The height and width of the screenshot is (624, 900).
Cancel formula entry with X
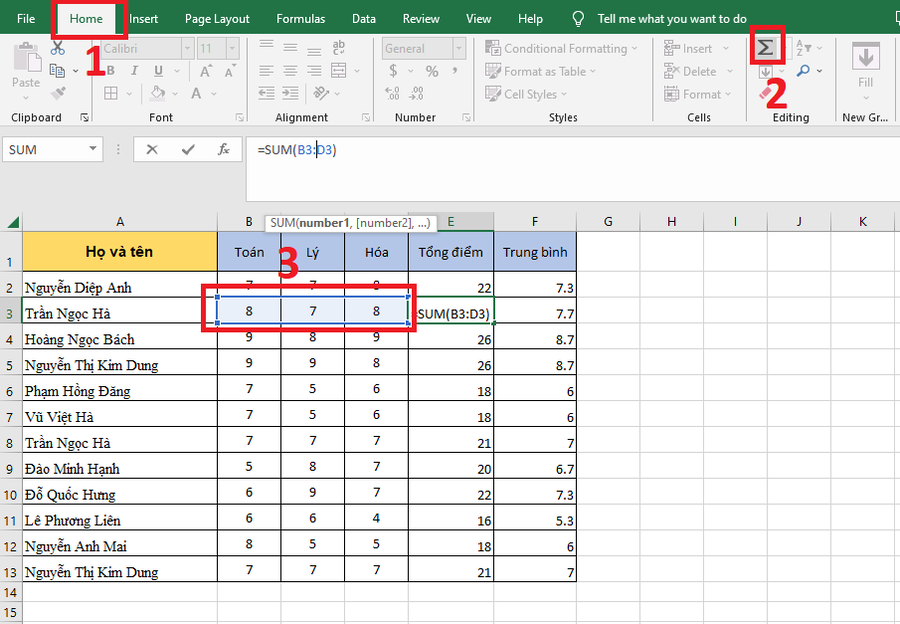pos(152,150)
